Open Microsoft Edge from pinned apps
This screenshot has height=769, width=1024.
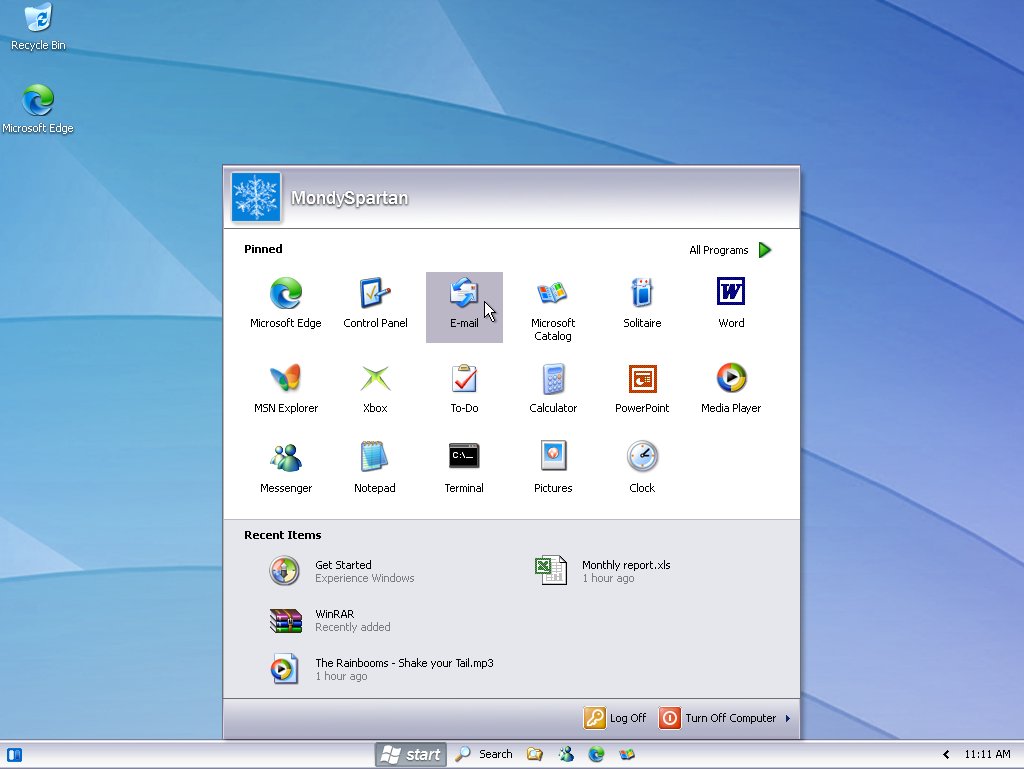286,304
